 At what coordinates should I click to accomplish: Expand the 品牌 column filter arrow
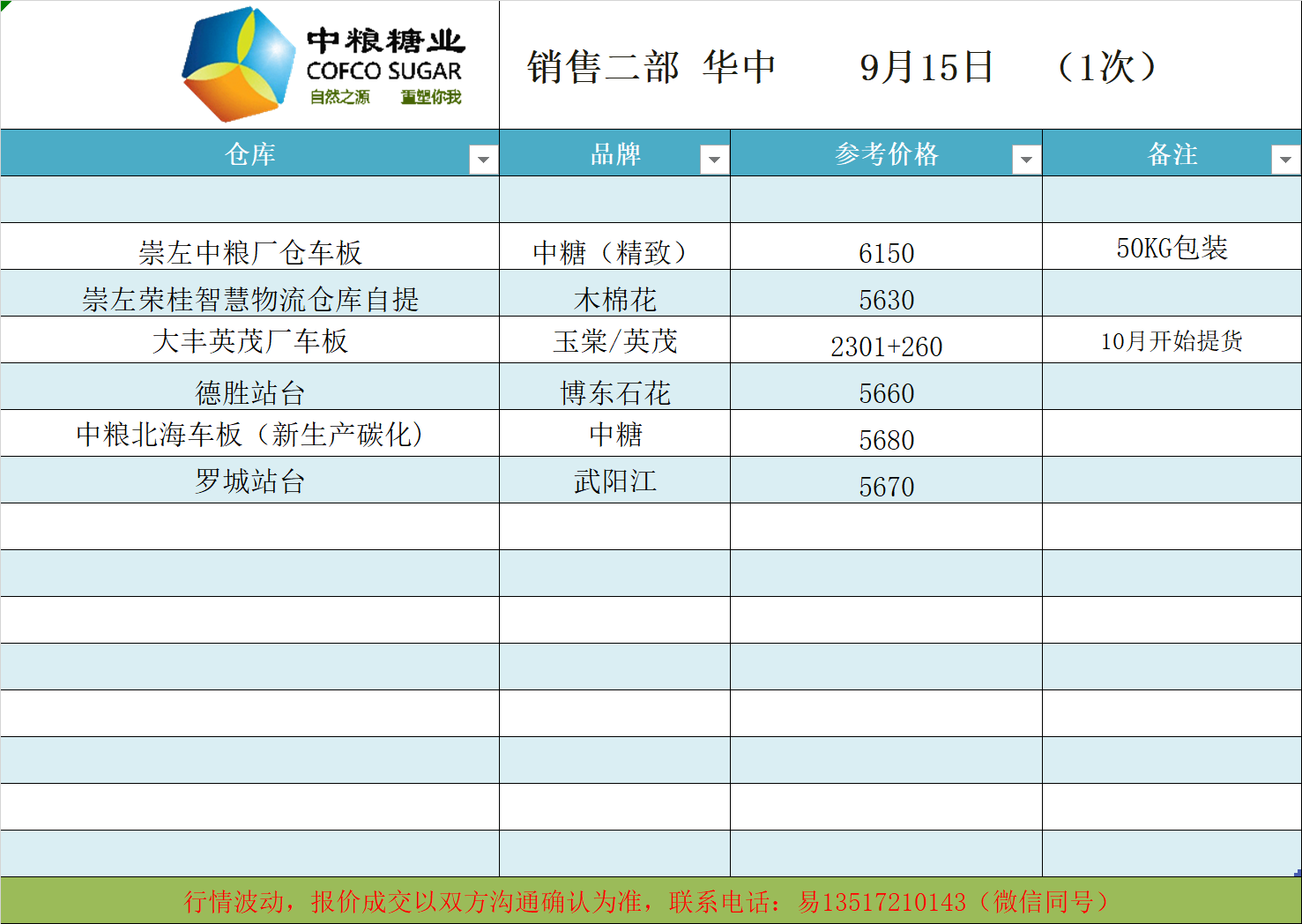click(x=714, y=160)
